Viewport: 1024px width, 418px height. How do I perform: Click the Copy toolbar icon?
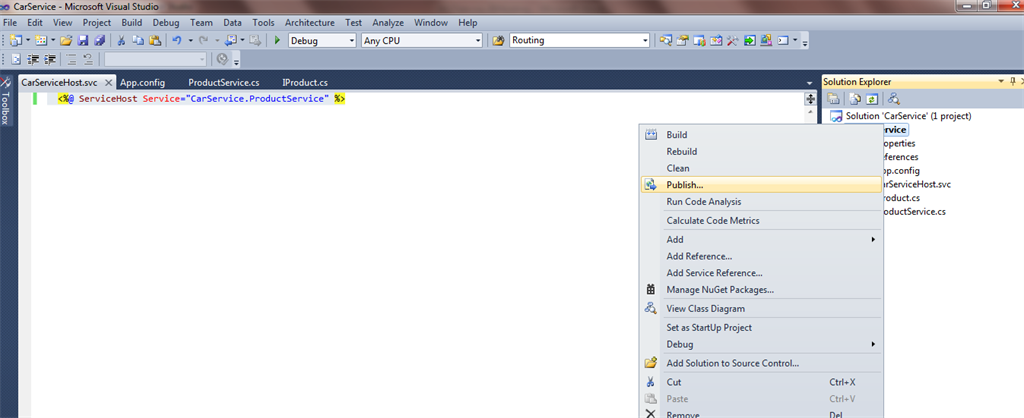click(138, 40)
